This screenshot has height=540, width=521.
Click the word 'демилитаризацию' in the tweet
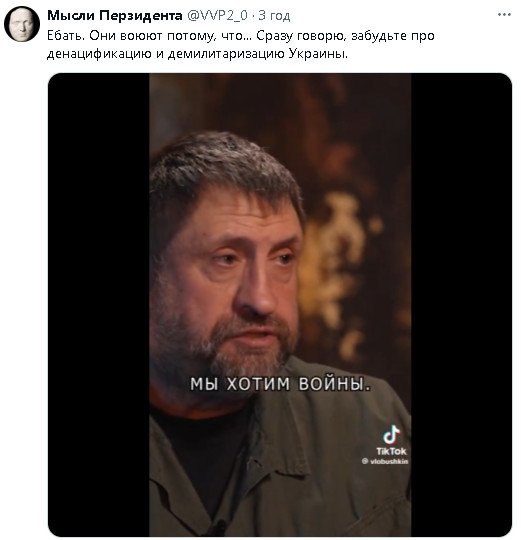(226, 54)
